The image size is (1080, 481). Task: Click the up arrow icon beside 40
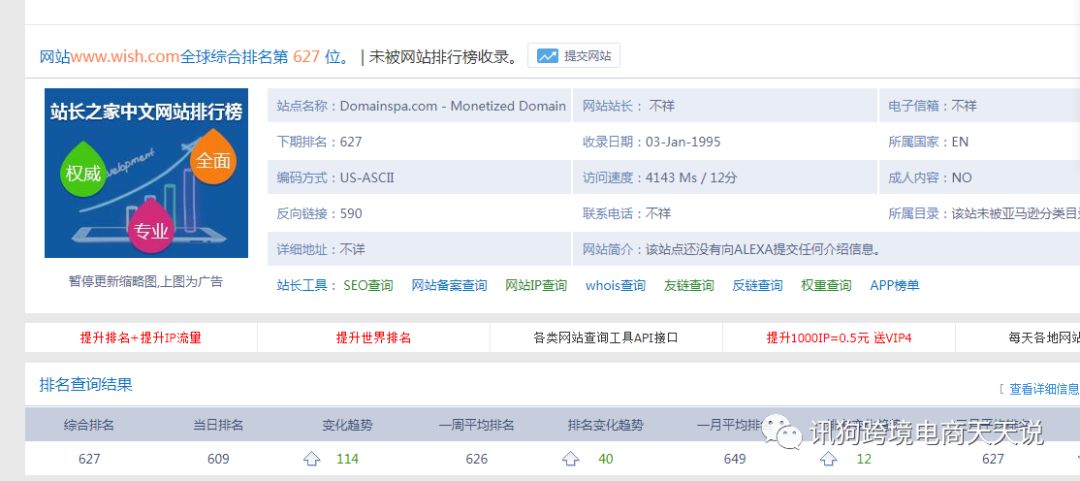pyautogui.click(x=570, y=459)
